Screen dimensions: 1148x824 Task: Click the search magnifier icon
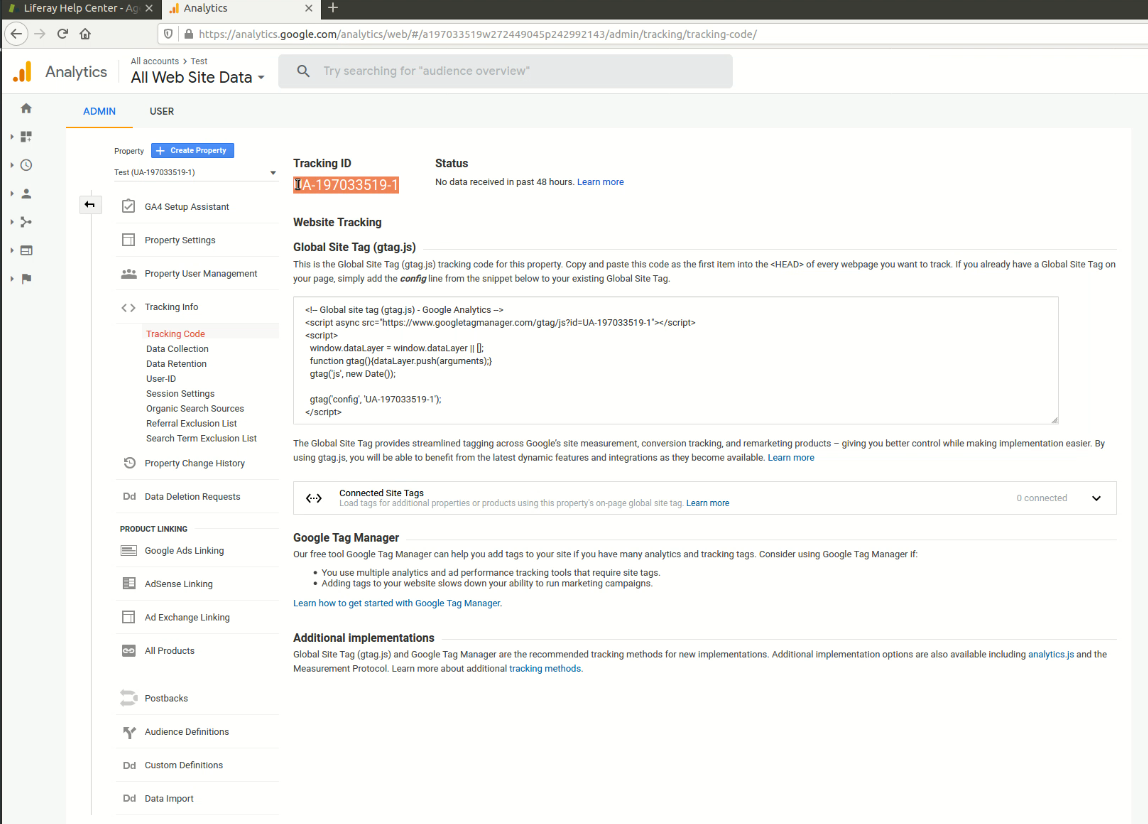pos(303,71)
